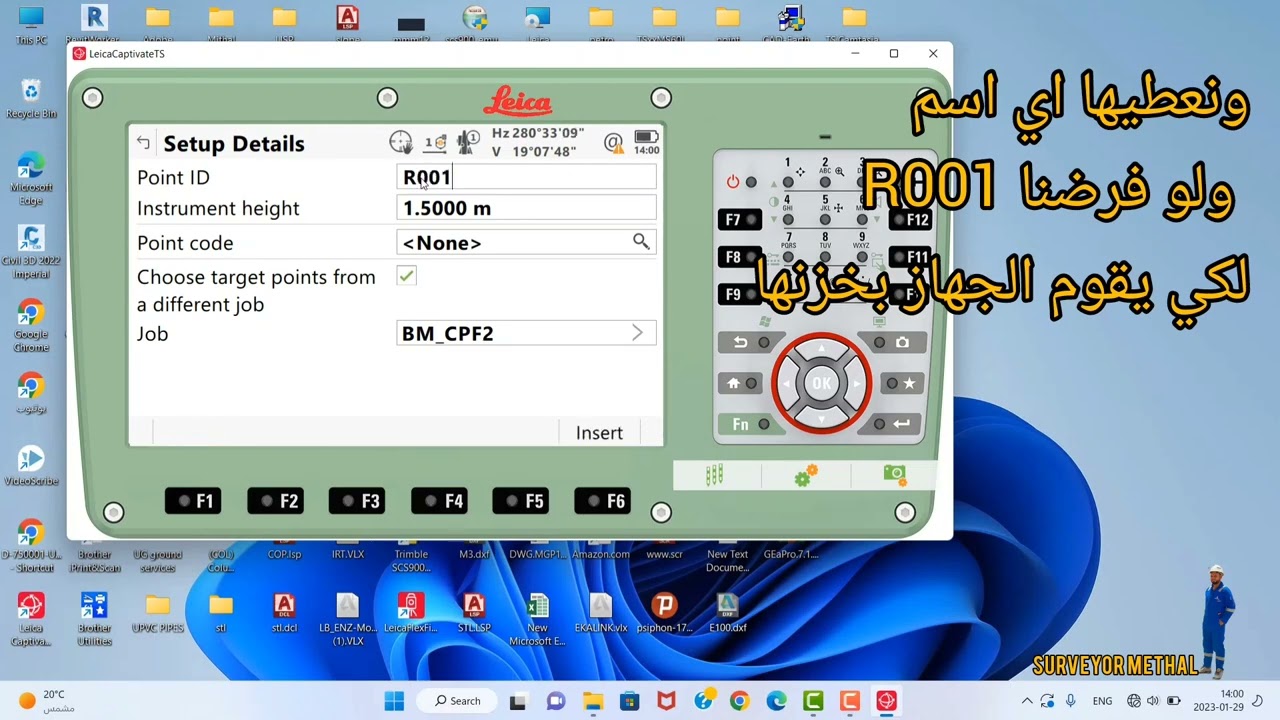Open the measure mode status icon
Image resolution: width=1280 pixels, height=720 pixels.
[x=434, y=142]
